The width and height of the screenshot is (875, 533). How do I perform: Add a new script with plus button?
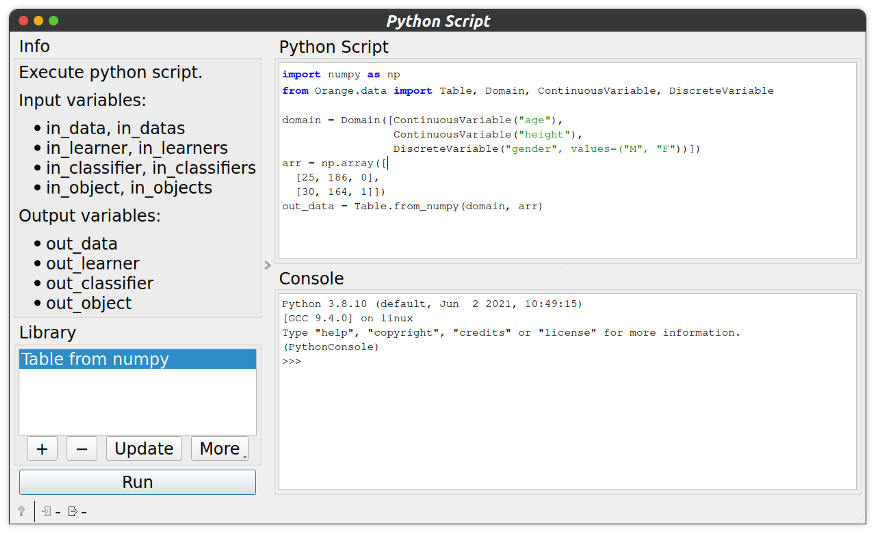(42, 449)
